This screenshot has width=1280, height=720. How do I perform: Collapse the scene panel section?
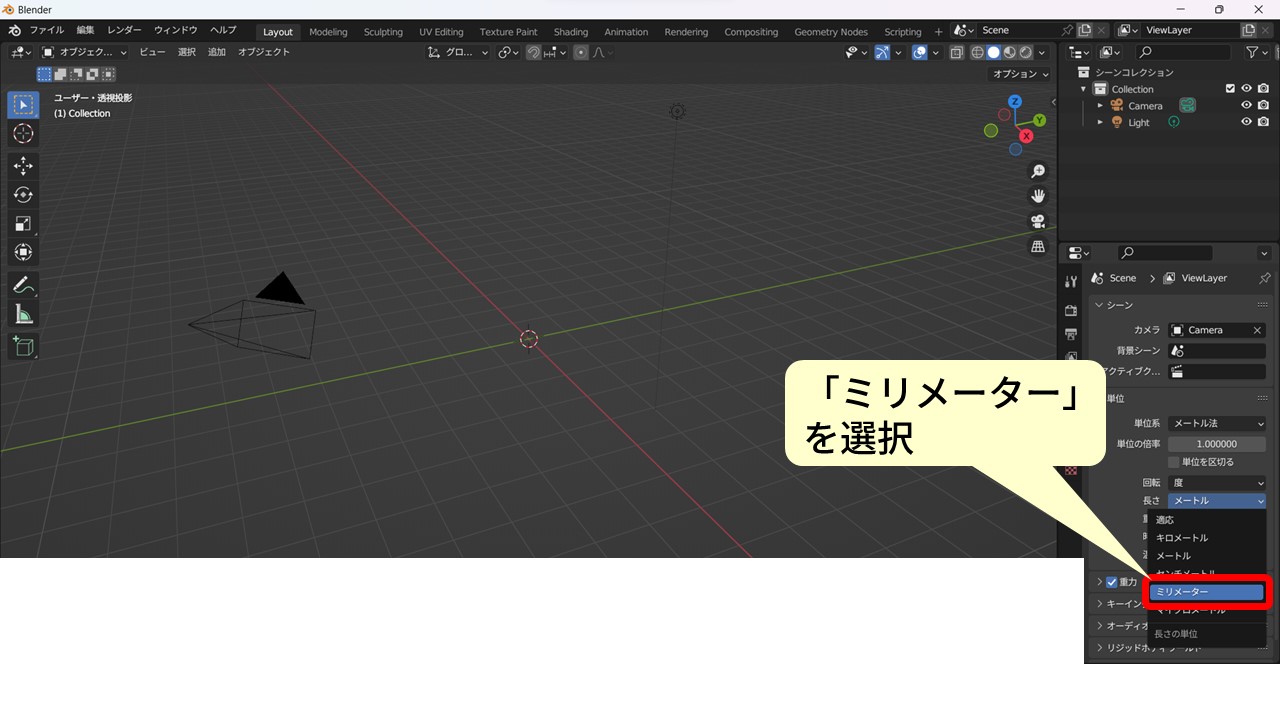pos(1099,305)
